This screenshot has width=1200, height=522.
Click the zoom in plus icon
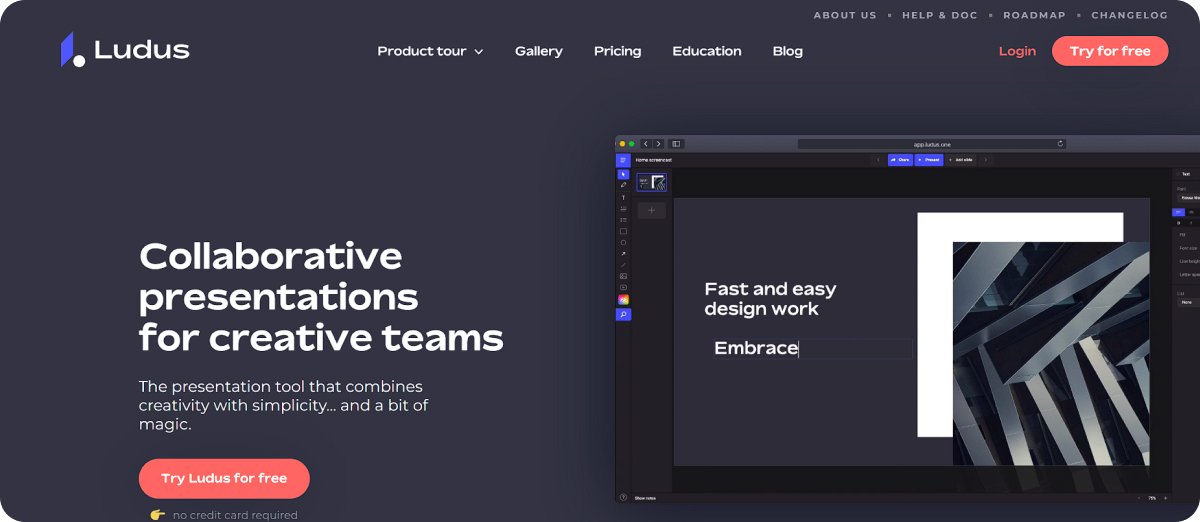tap(1165, 497)
